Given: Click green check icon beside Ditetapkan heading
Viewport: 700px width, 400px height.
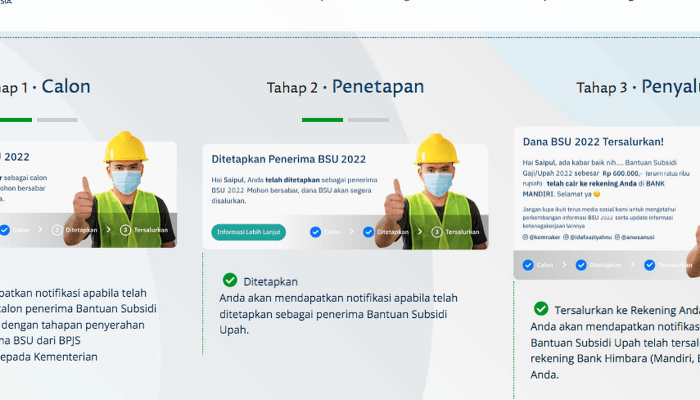Looking at the screenshot, I should pyautogui.click(x=230, y=280).
